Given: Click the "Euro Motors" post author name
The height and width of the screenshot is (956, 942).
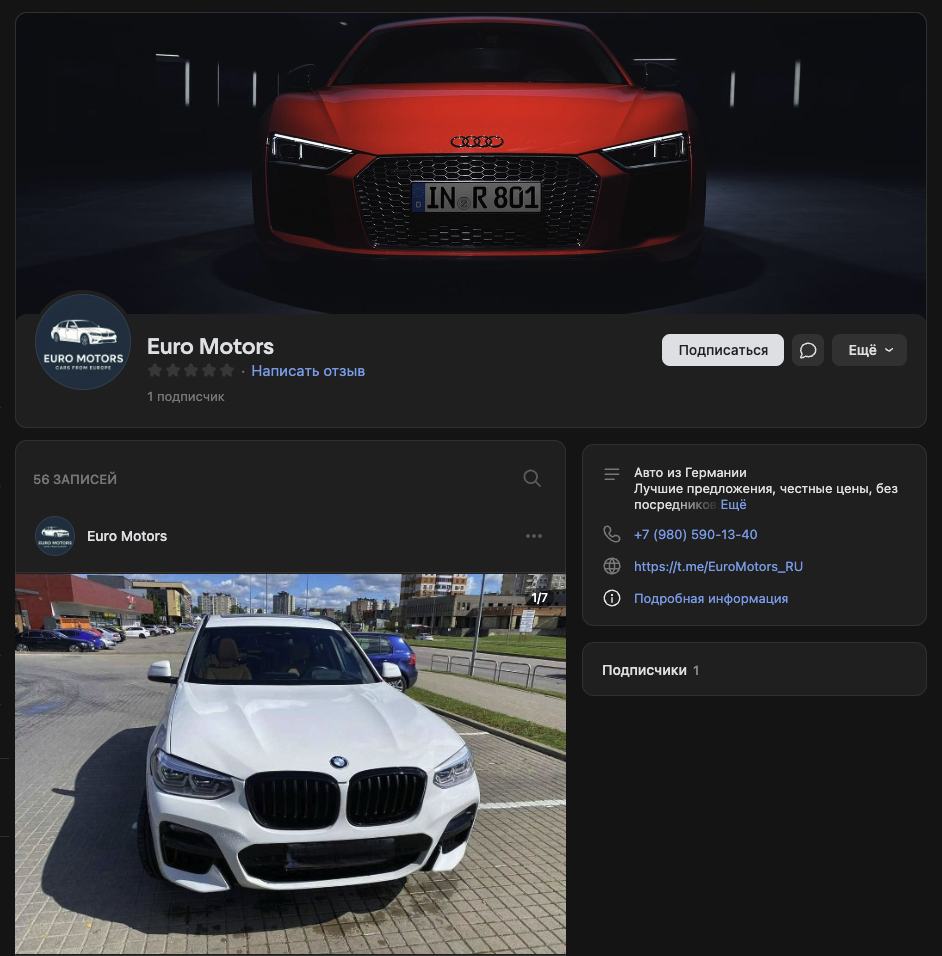Looking at the screenshot, I should (127, 536).
